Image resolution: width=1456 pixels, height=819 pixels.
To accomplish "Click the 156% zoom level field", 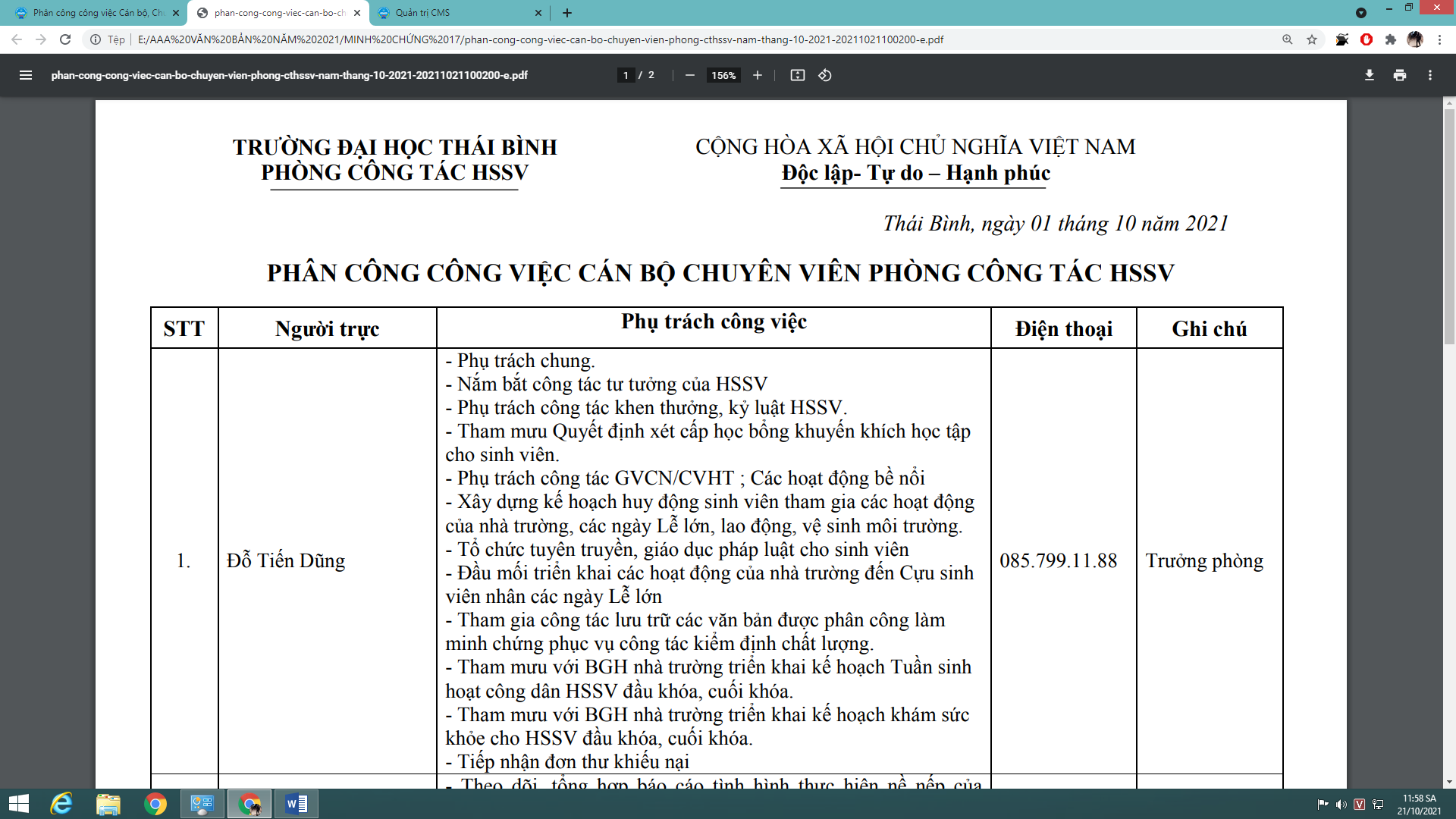I will coord(723,75).
